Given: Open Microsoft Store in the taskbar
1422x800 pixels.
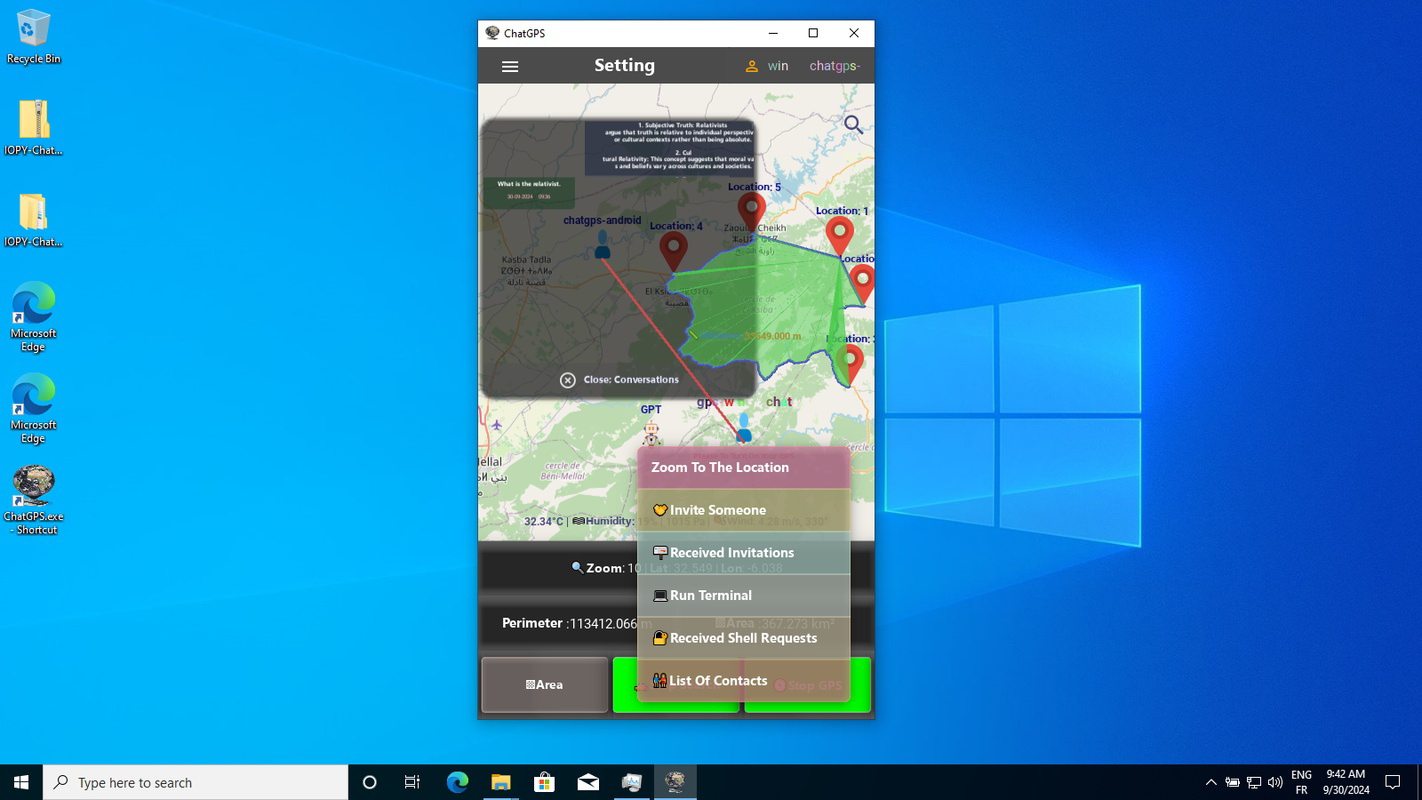Looking at the screenshot, I should pyautogui.click(x=545, y=782).
